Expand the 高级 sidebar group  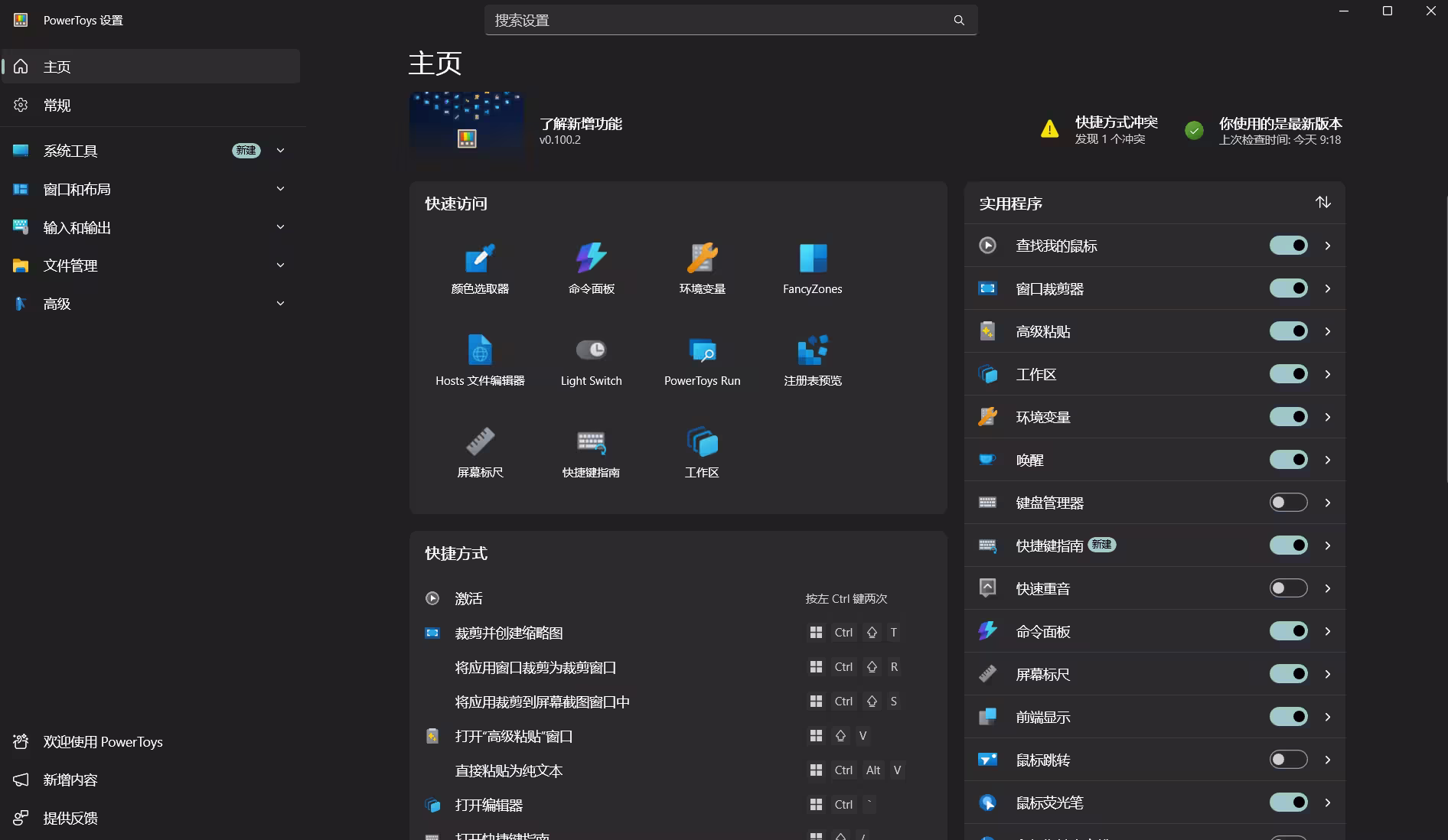[x=280, y=304]
